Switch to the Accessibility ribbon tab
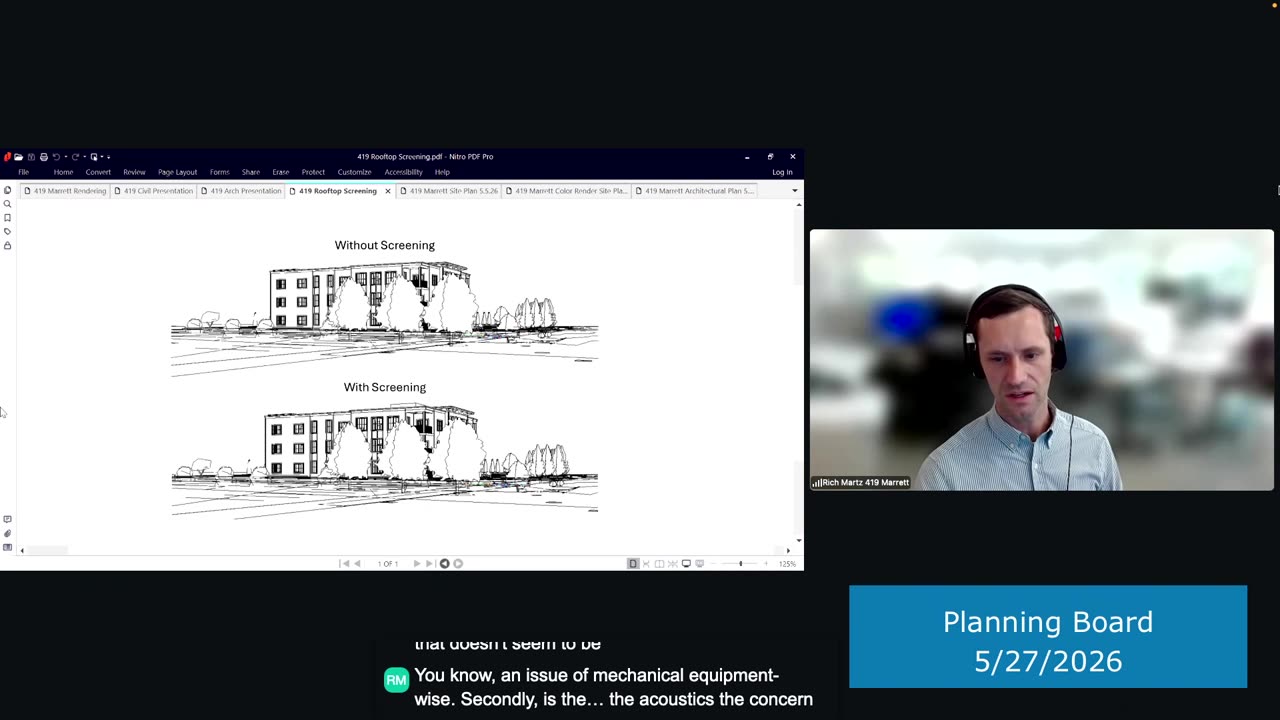 [x=403, y=172]
